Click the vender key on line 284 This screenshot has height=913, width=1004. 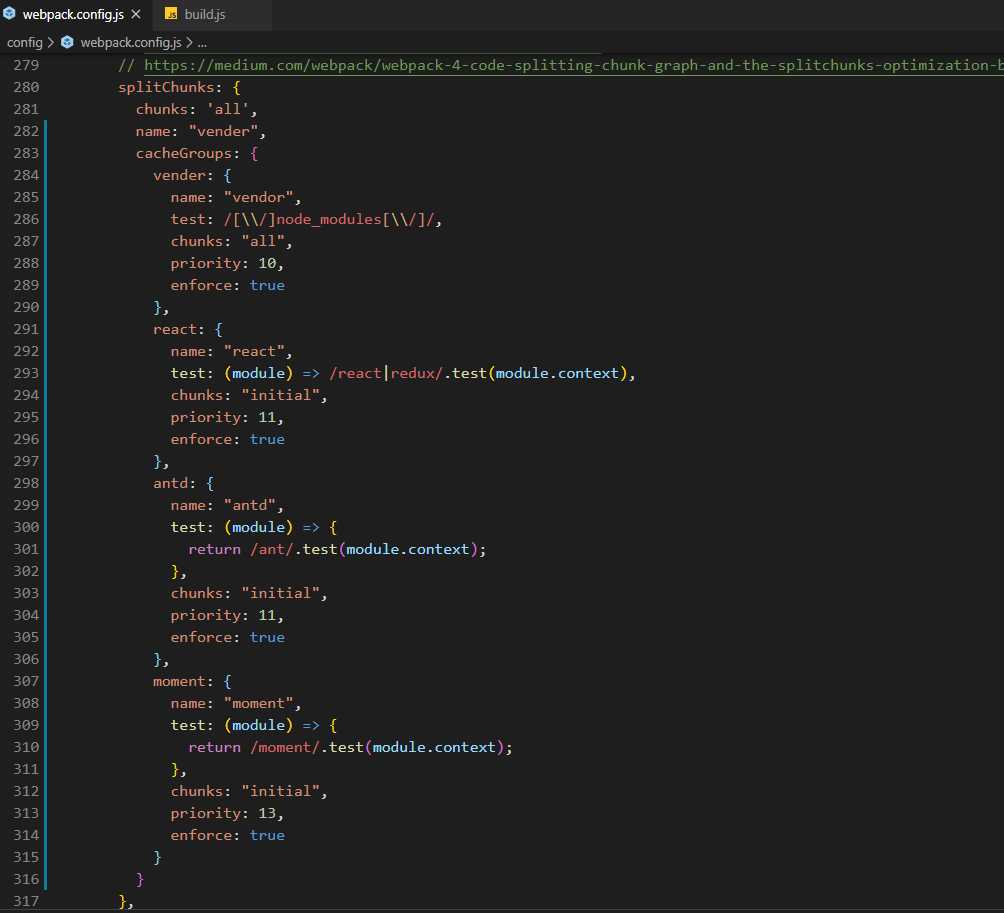(179, 175)
